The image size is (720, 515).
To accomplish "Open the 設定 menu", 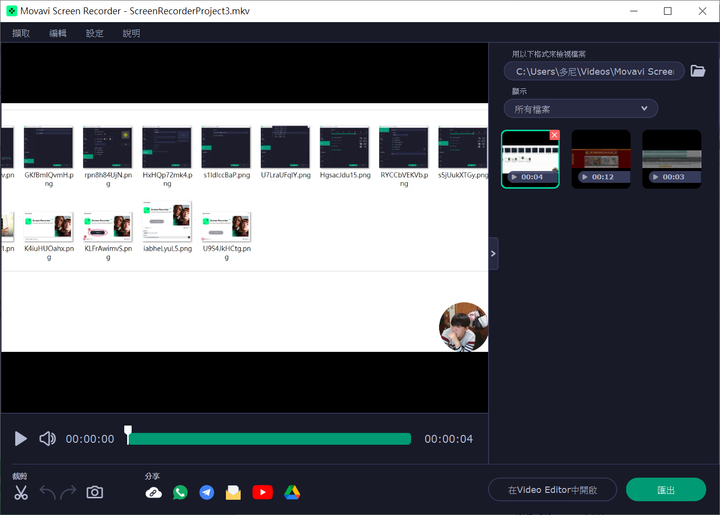I will 95,33.
